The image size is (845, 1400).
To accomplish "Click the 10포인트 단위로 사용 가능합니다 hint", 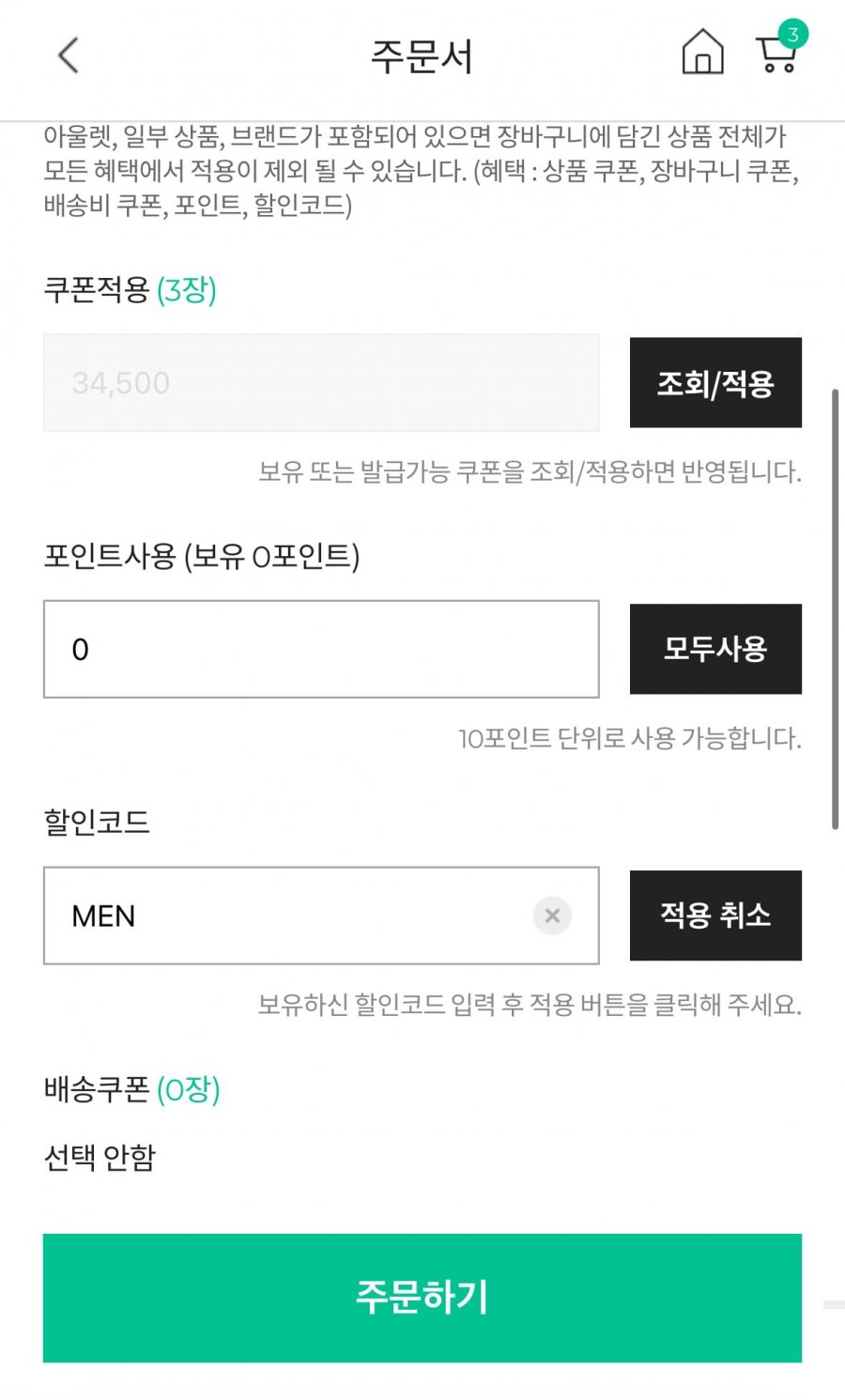I will pos(629,739).
